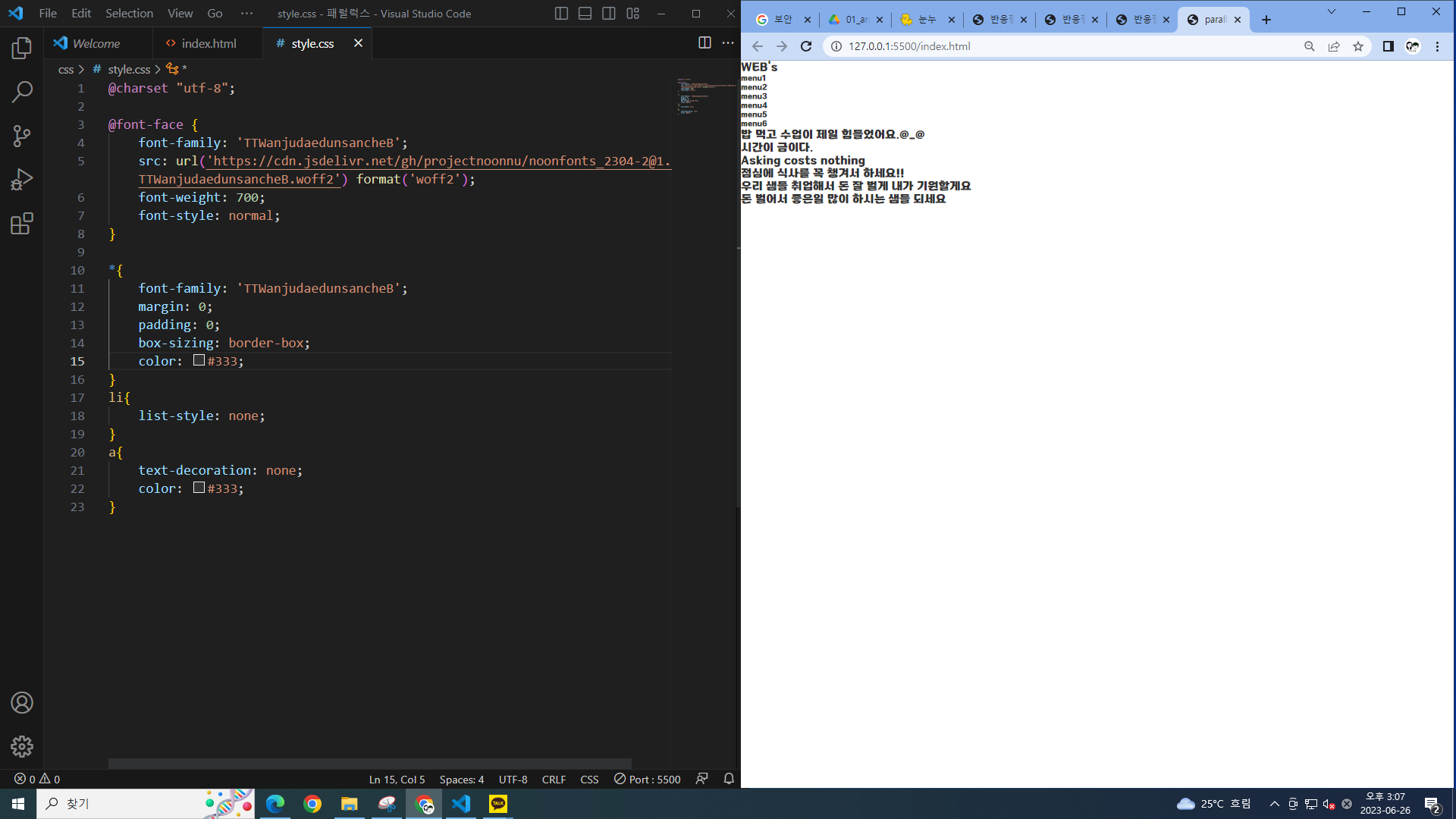
Task: Open the Search view in activity bar
Action: pos(22,92)
